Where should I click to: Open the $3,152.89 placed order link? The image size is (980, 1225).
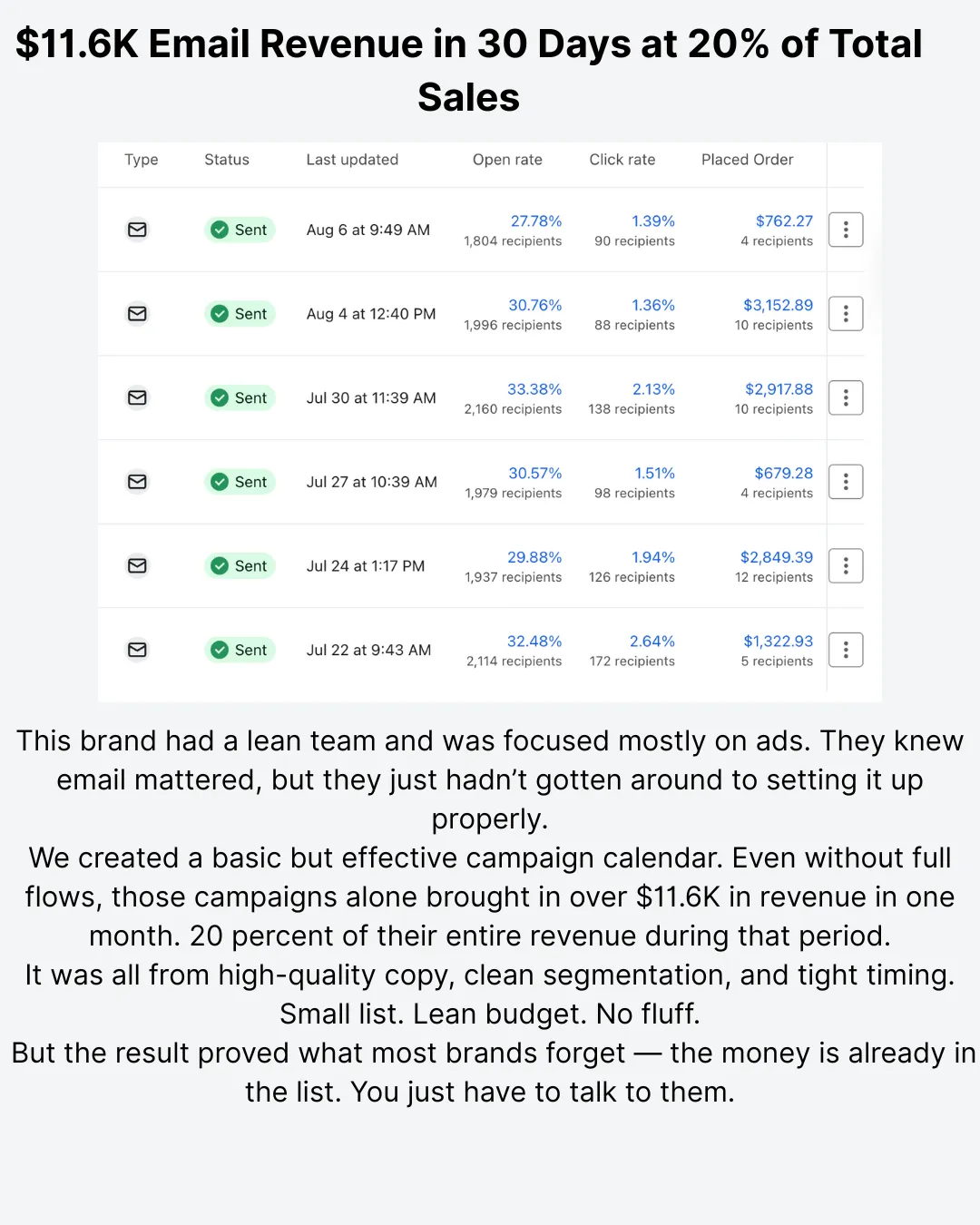(x=778, y=305)
